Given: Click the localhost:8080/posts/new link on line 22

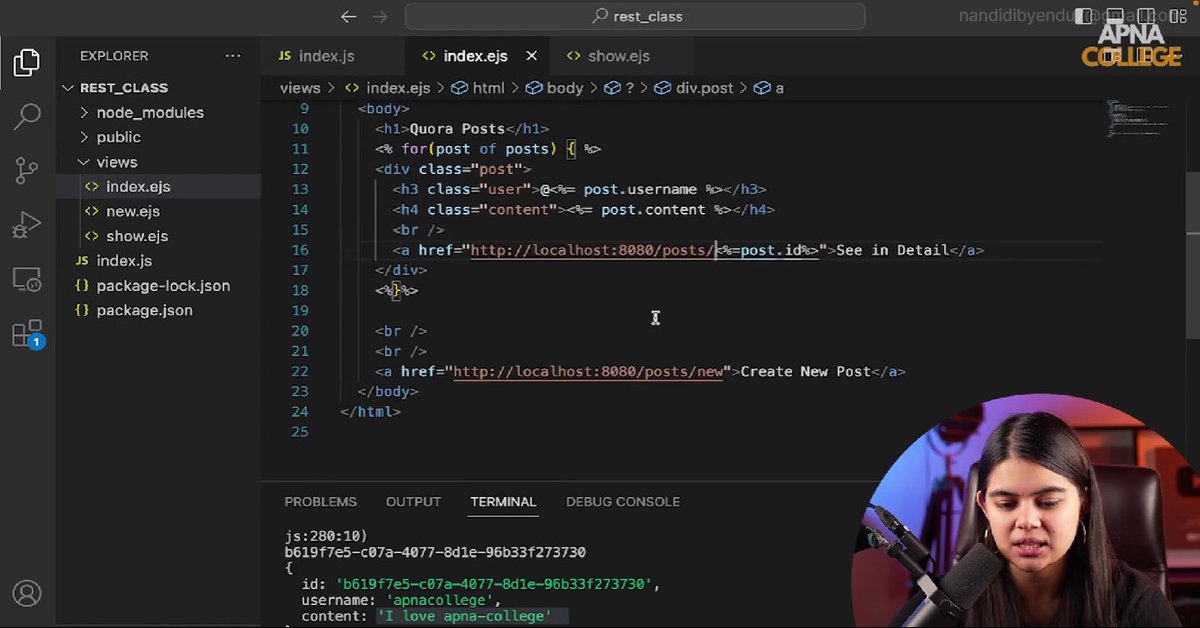Looking at the screenshot, I should point(588,371).
